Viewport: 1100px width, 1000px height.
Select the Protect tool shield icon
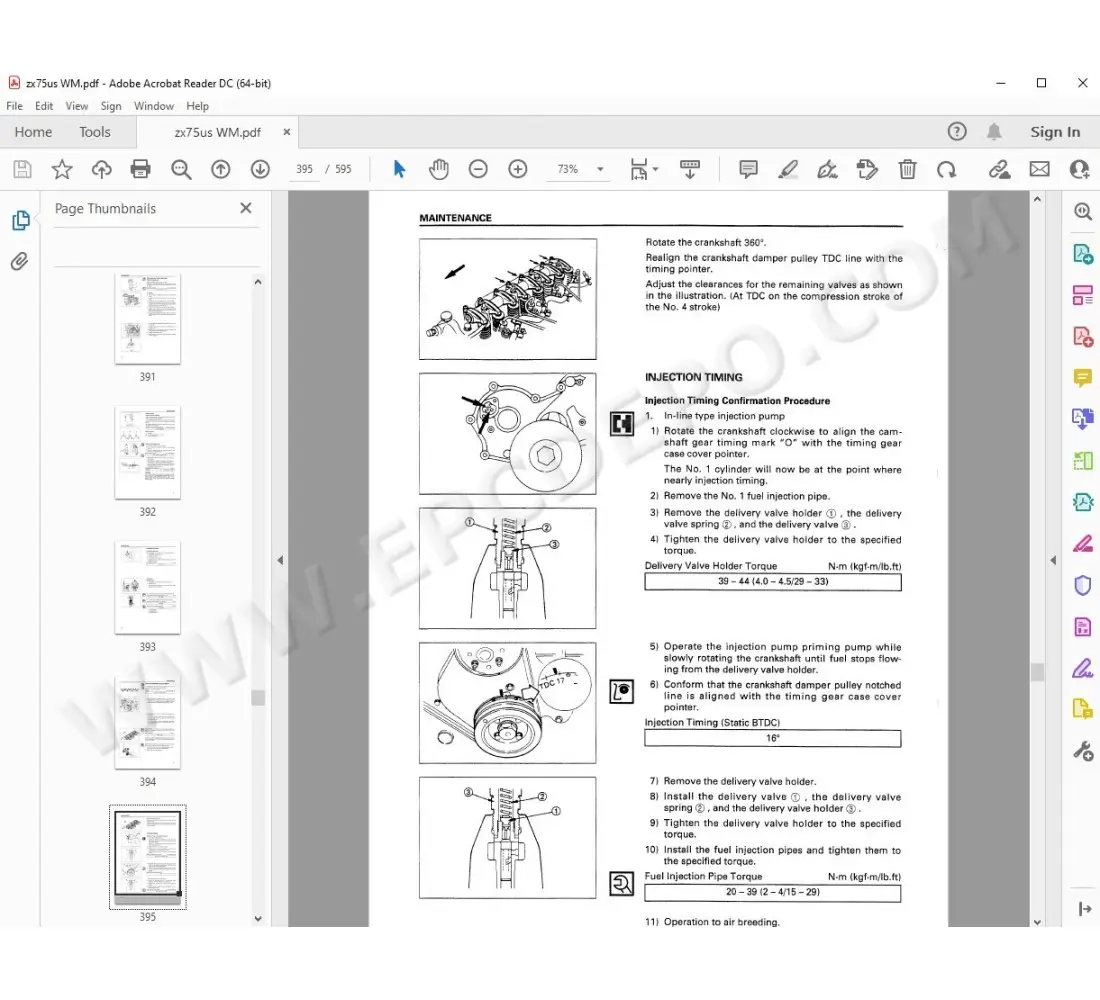tap(1082, 585)
